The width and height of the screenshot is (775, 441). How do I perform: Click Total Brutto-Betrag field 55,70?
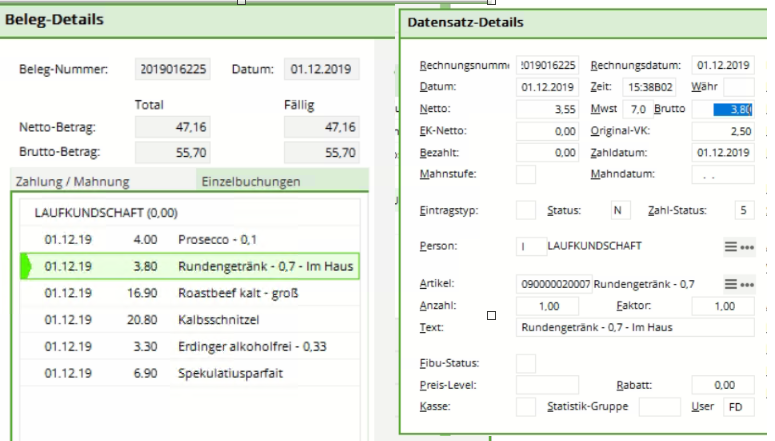pos(173,153)
